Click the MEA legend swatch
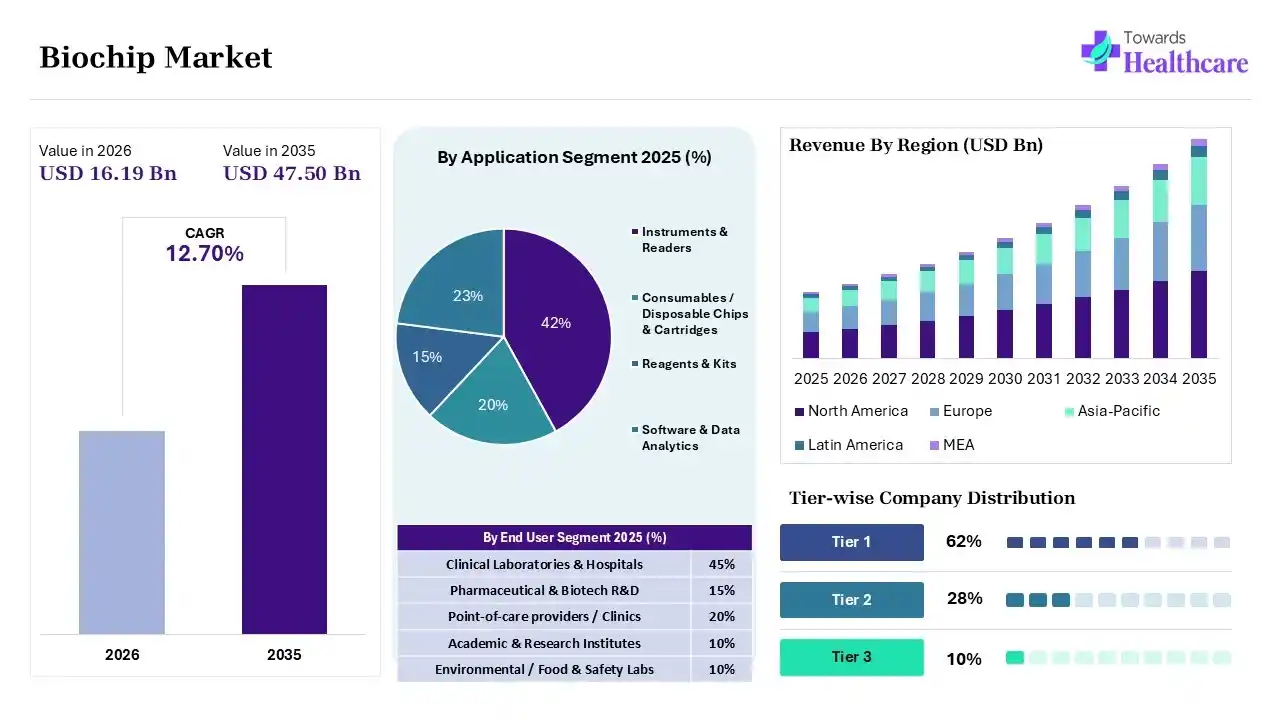 [934, 446]
